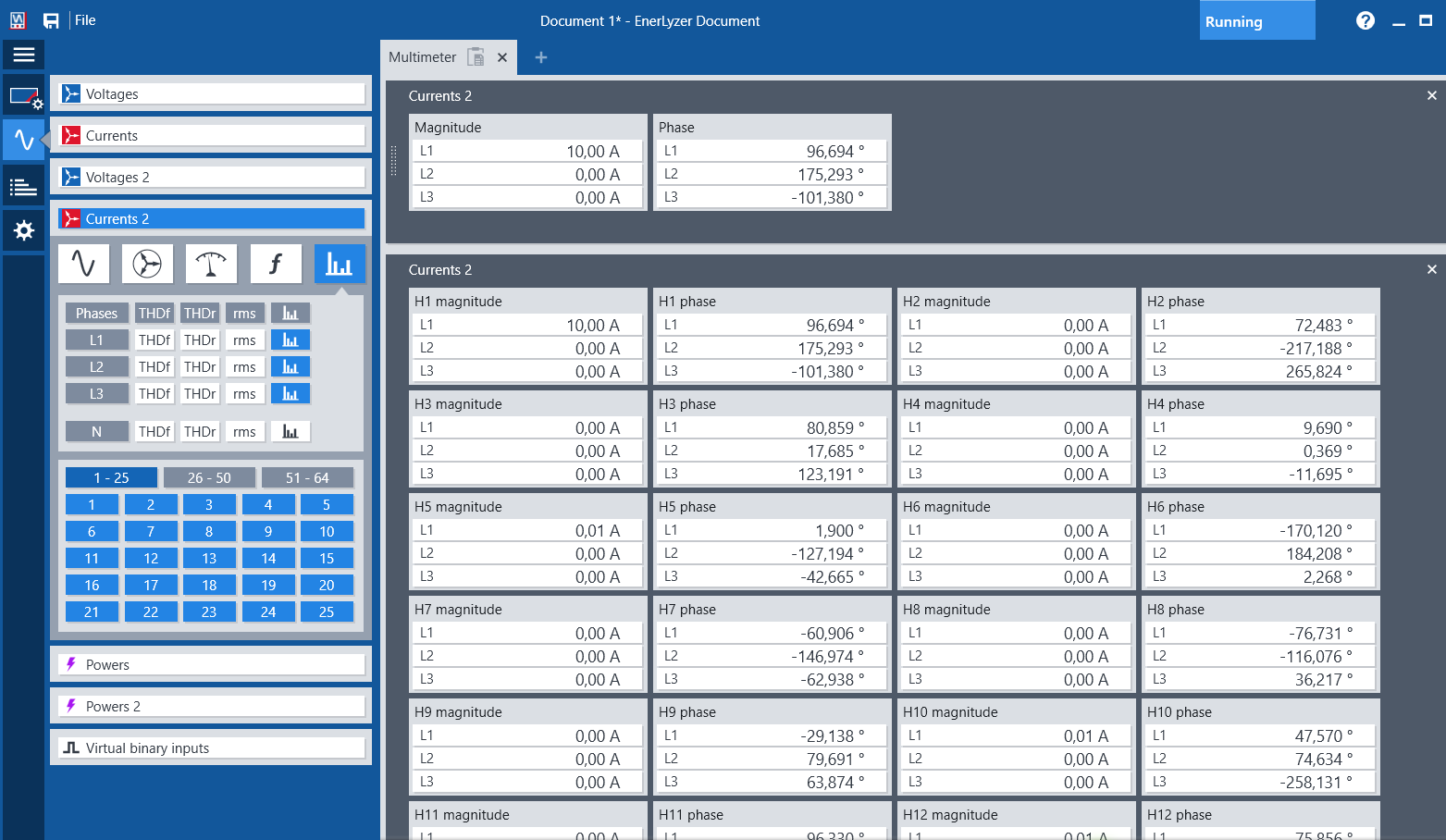The height and width of the screenshot is (840, 1446).
Task: Select the 26 - 50 harmonics range tab
Action: (x=209, y=478)
